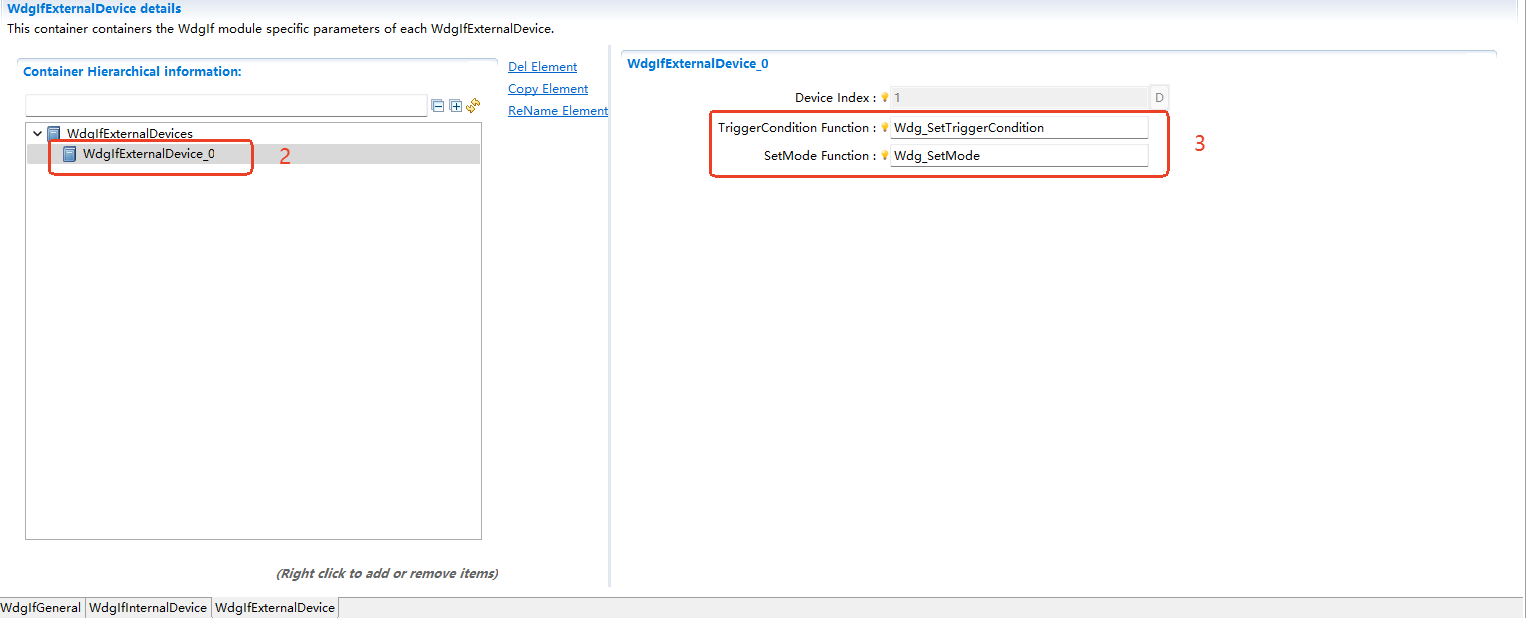Click the collapse-all icon above the container tree
This screenshot has width=1526, height=618.
438,105
